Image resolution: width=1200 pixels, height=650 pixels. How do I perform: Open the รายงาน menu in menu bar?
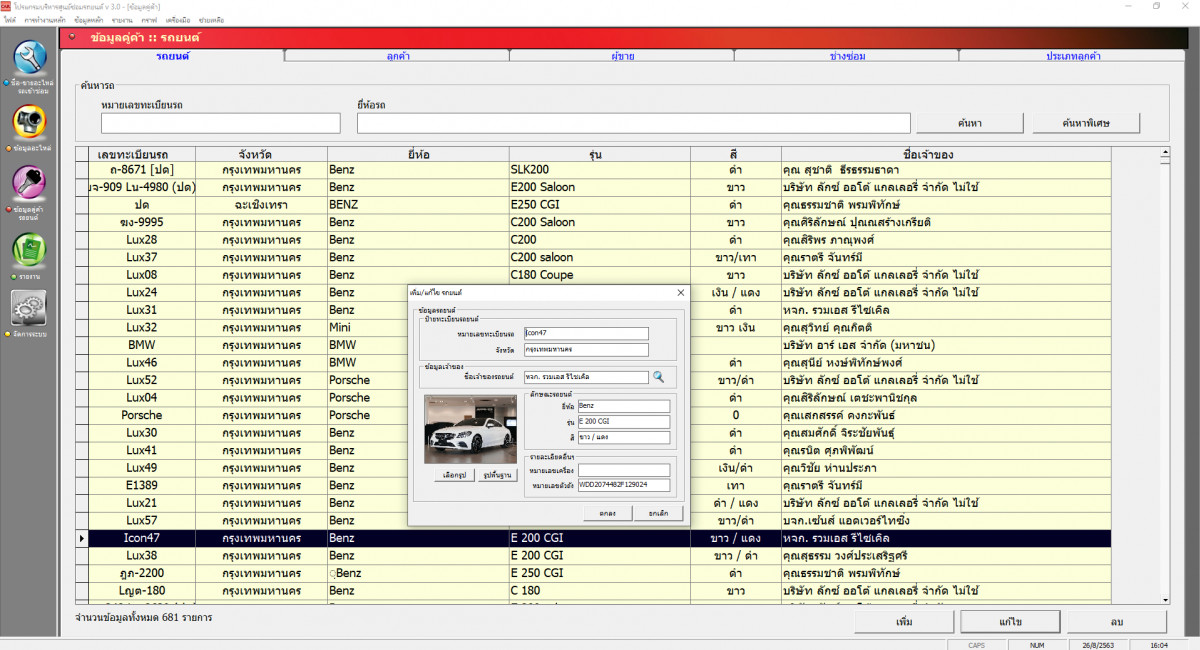click(123, 19)
